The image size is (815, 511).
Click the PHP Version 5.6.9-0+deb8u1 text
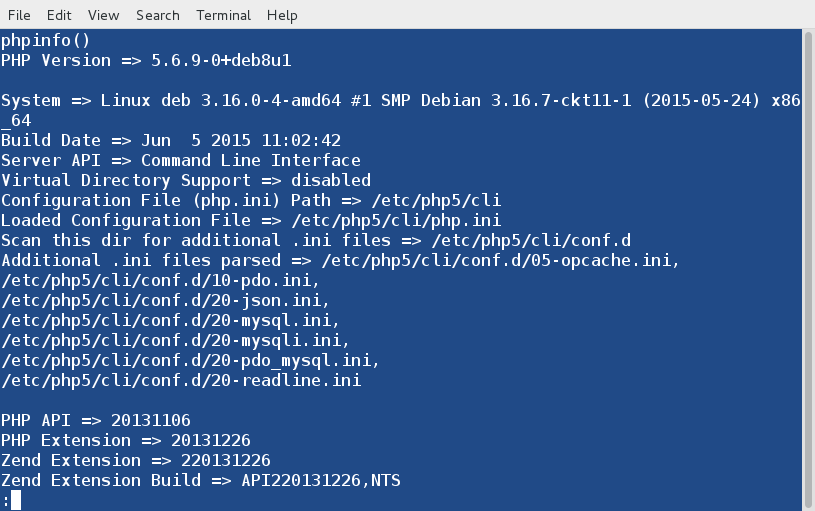click(x=220, y=60)
